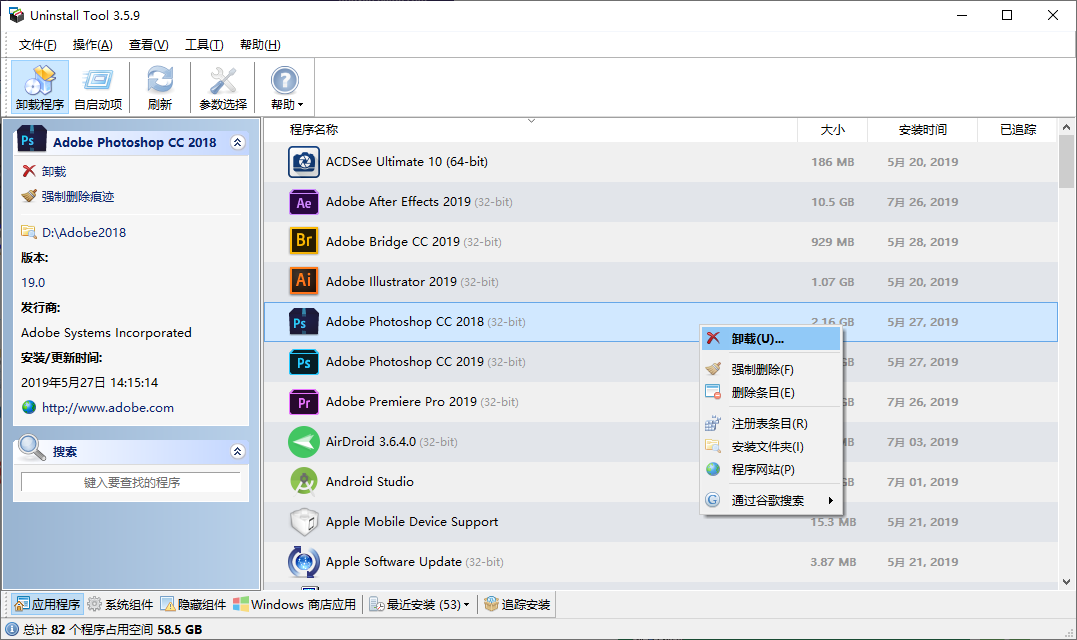Open the 卸载程序 uninstaller toolbar button
The width and height of the screenshot is (1077, 640).
[40, 87]
